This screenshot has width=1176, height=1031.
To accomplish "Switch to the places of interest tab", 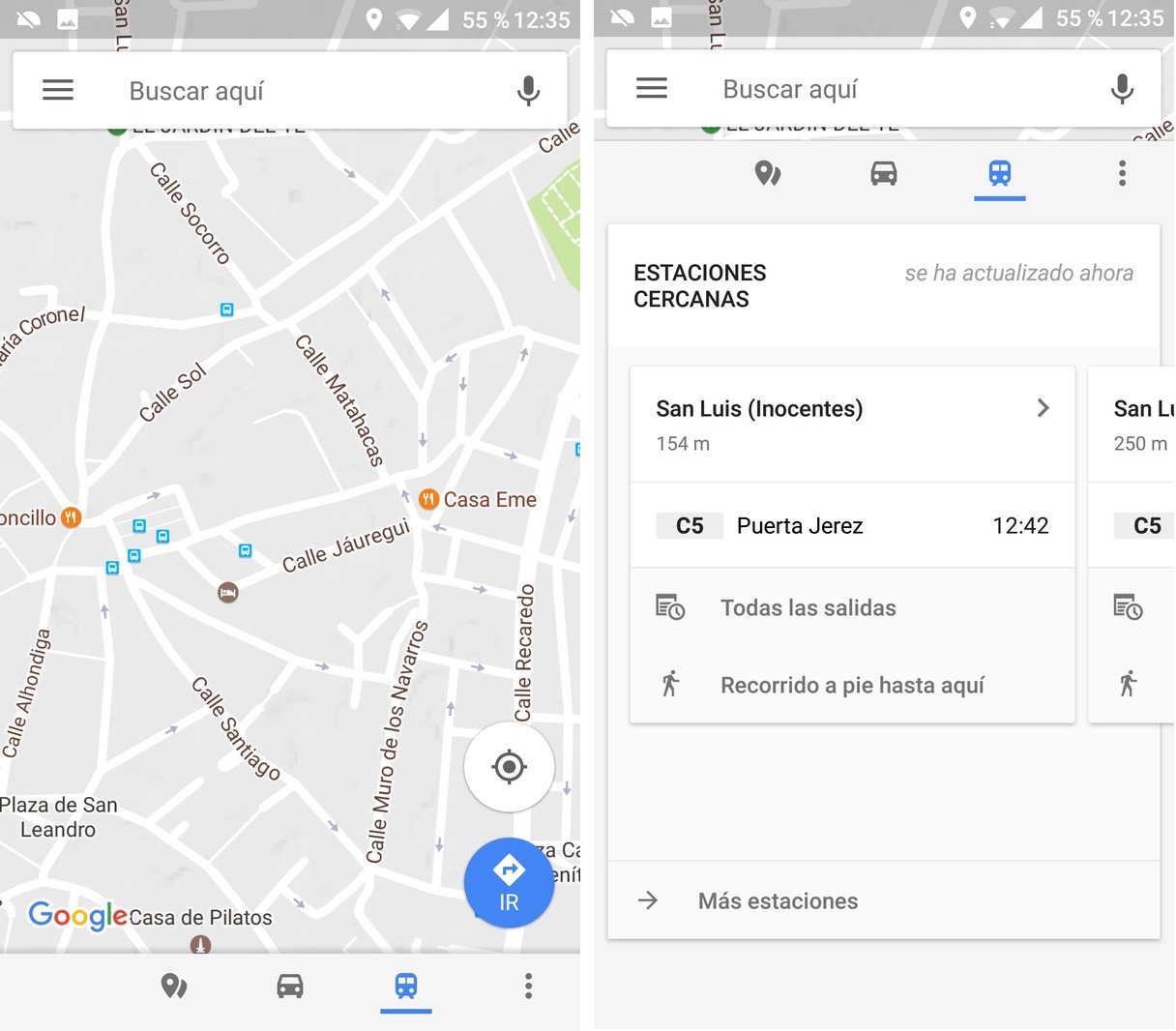I will [x=768, y=174].
